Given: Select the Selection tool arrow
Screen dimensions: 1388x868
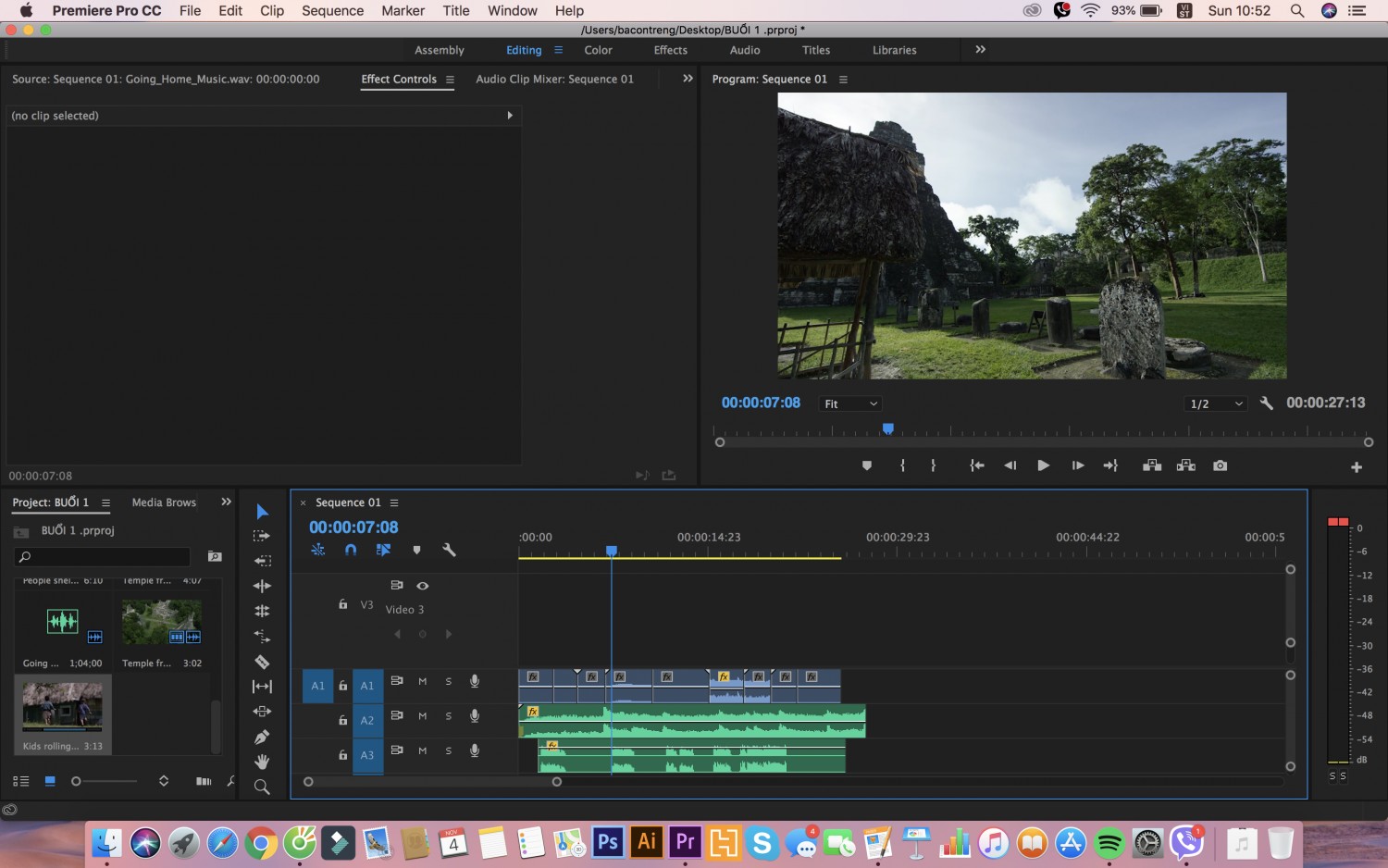Looking at the screenshot, I should pos(262,512).
